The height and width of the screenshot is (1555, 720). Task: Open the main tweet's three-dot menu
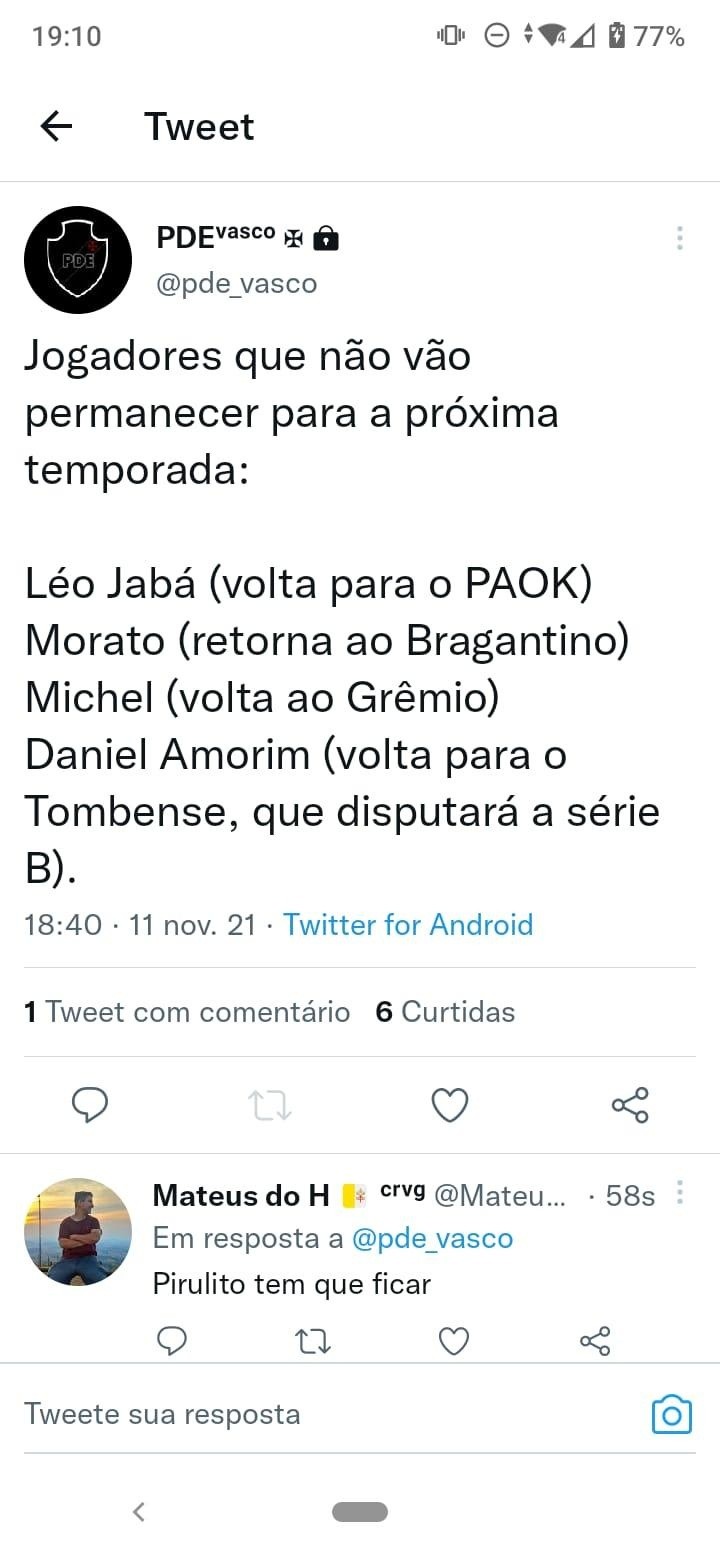click(680, 238)
